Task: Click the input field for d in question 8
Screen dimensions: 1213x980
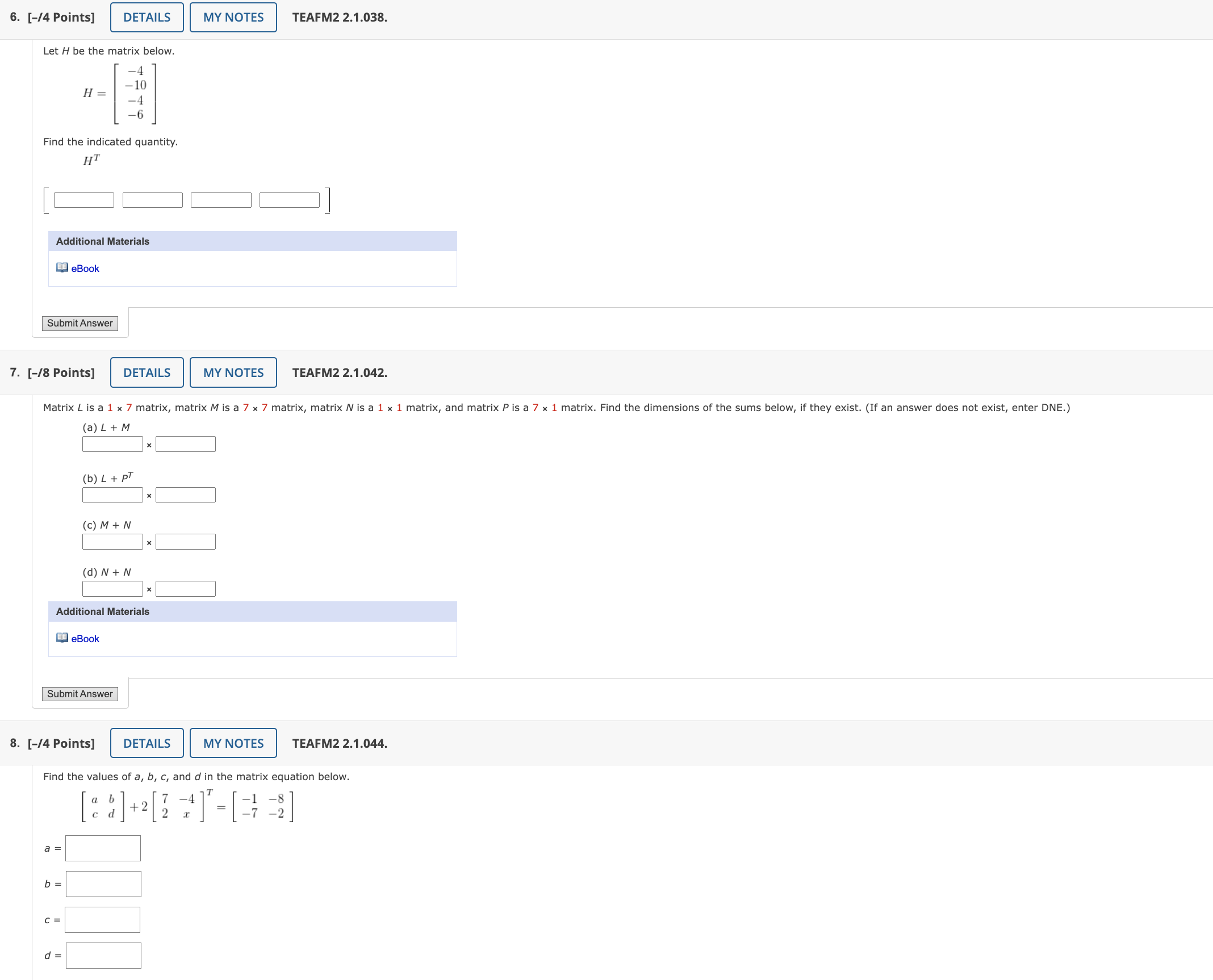Action: [x=103, y=954]
